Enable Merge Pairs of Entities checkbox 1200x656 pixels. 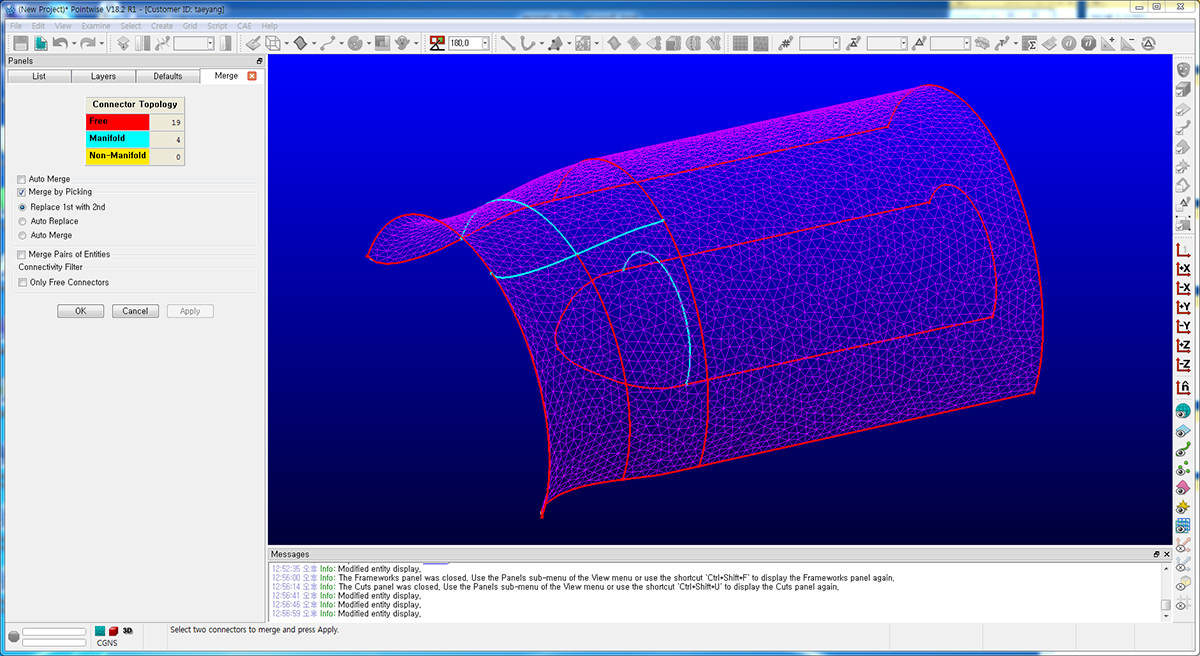(x=22, y=254)
